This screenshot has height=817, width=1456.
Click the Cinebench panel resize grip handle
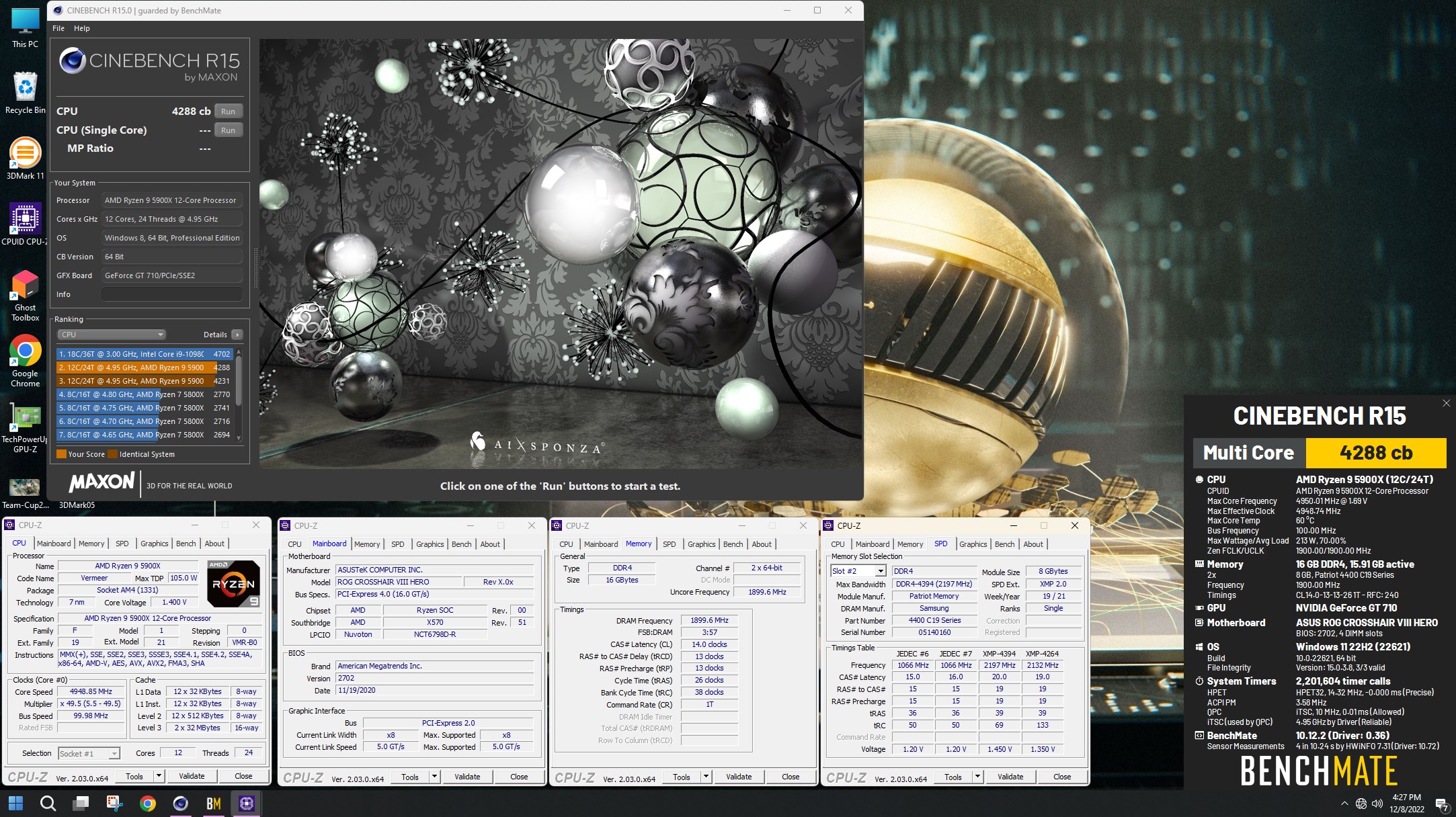pos(255,268)
